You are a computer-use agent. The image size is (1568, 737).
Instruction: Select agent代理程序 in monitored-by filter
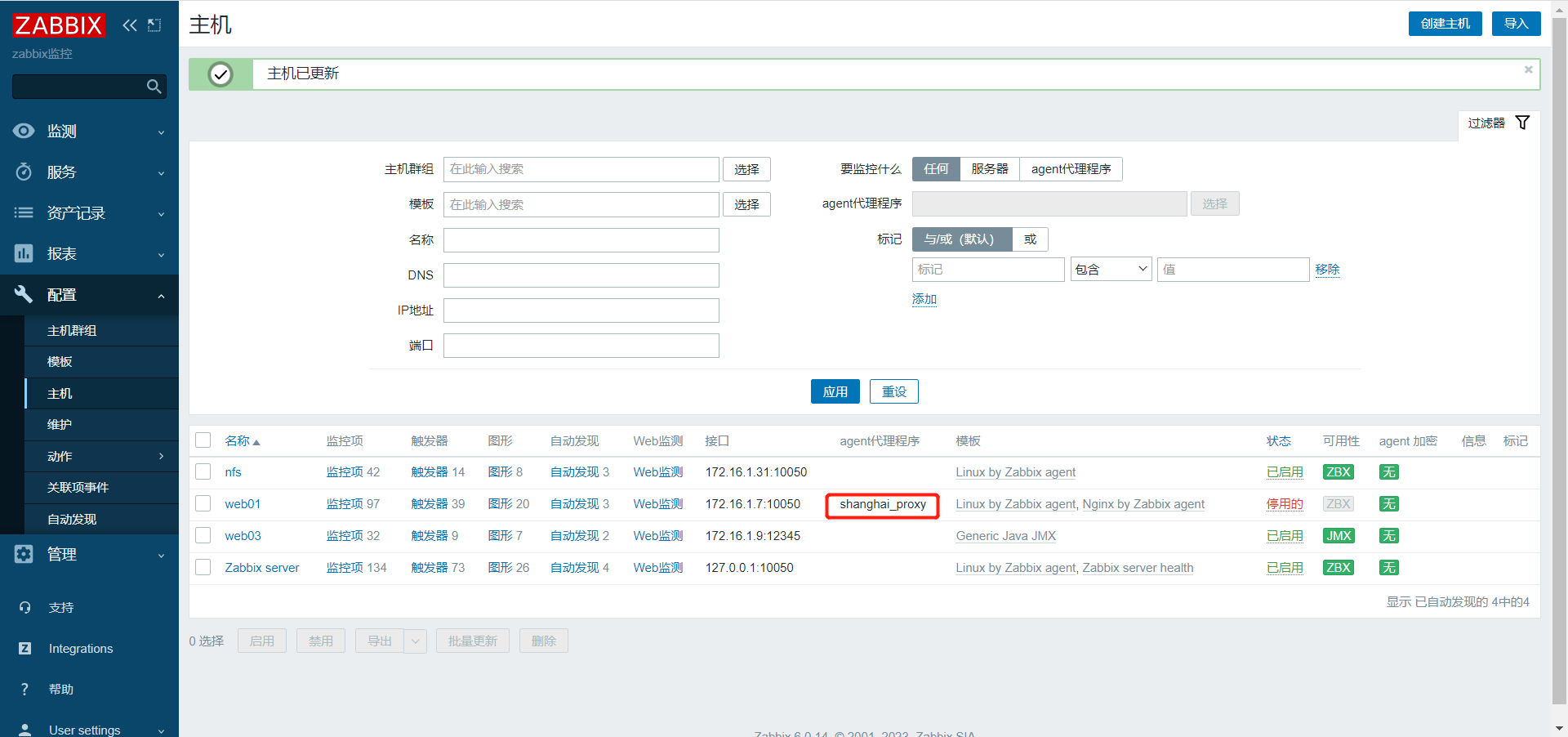point(1071,169)
